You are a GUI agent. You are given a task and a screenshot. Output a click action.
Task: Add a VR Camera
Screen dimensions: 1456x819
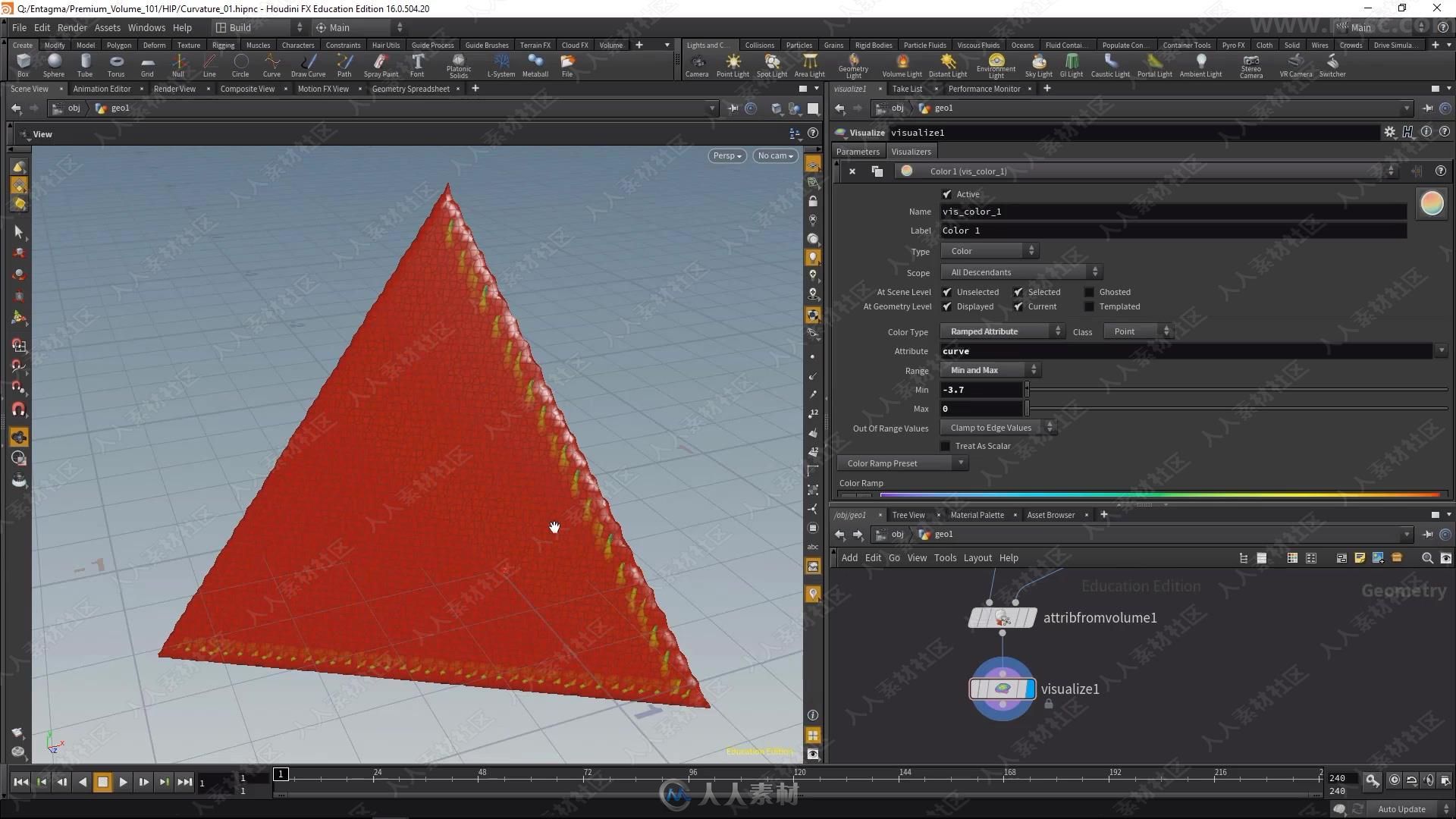[x=1296, y=65]
